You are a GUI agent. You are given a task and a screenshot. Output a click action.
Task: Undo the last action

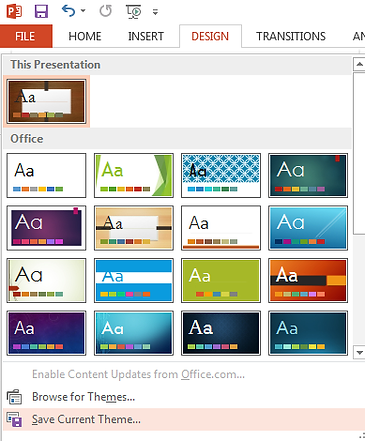point(69,11)
